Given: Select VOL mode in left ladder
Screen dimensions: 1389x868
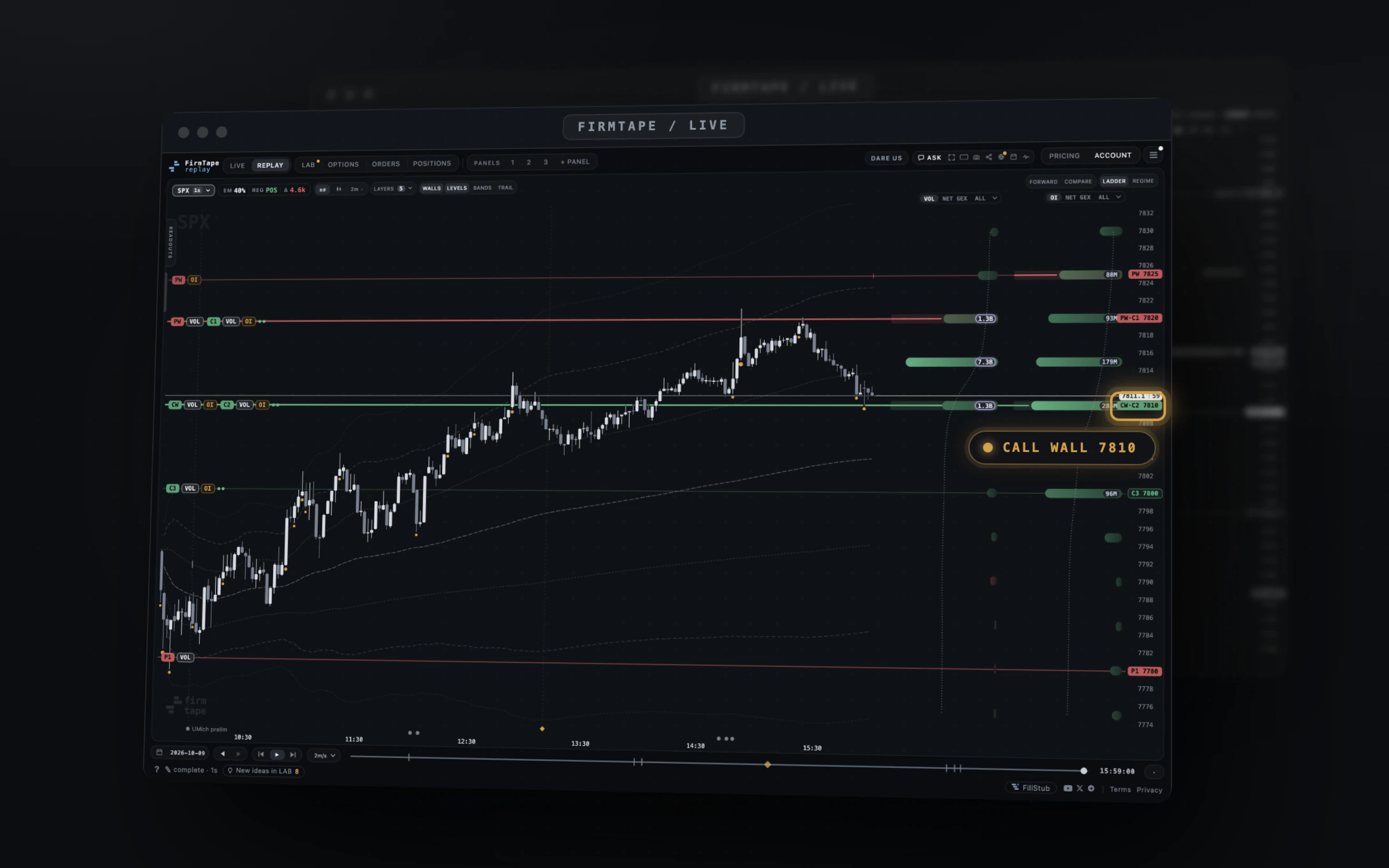Looking at the screenshot, I should tap(929, 198).
